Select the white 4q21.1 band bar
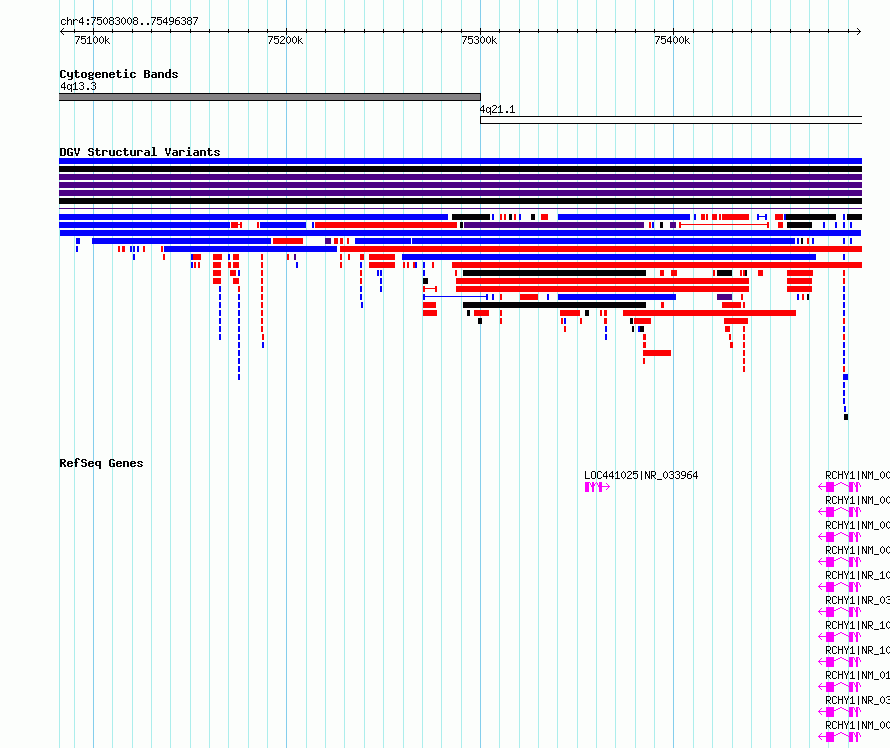 pos(671,120)
